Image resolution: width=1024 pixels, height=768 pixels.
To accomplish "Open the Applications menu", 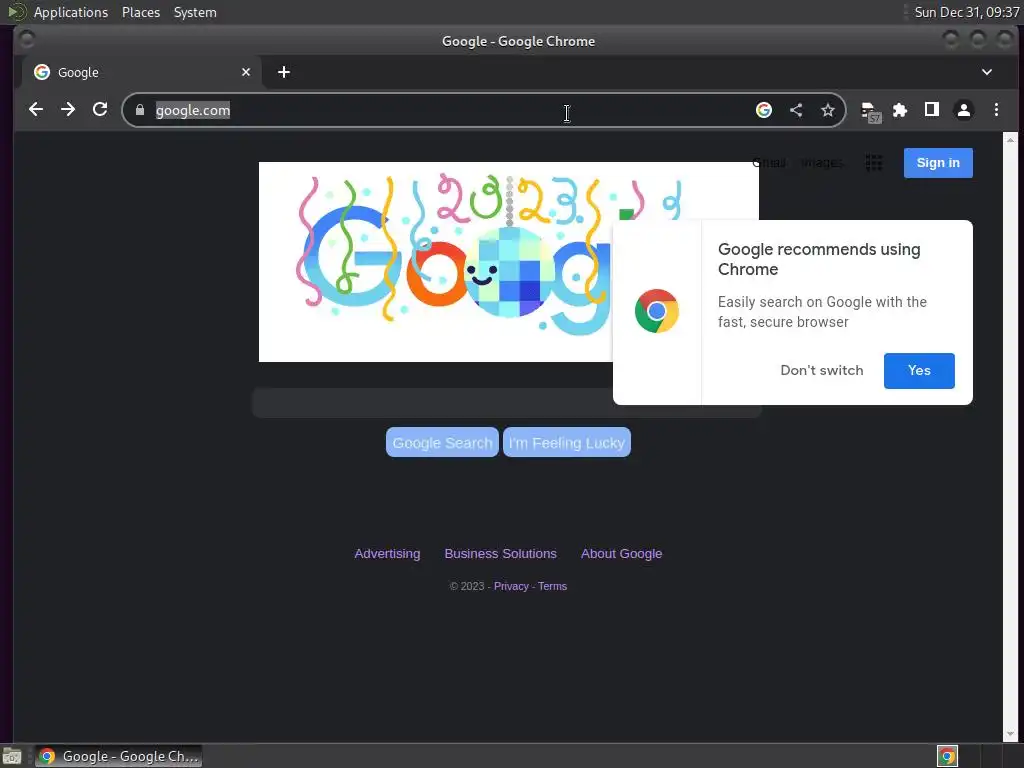I will (71, 12).
